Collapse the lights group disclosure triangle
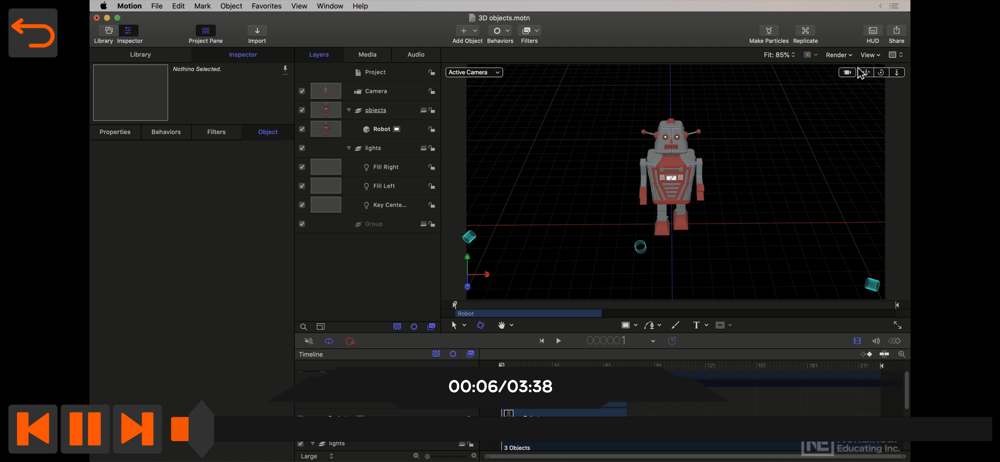 349,148
